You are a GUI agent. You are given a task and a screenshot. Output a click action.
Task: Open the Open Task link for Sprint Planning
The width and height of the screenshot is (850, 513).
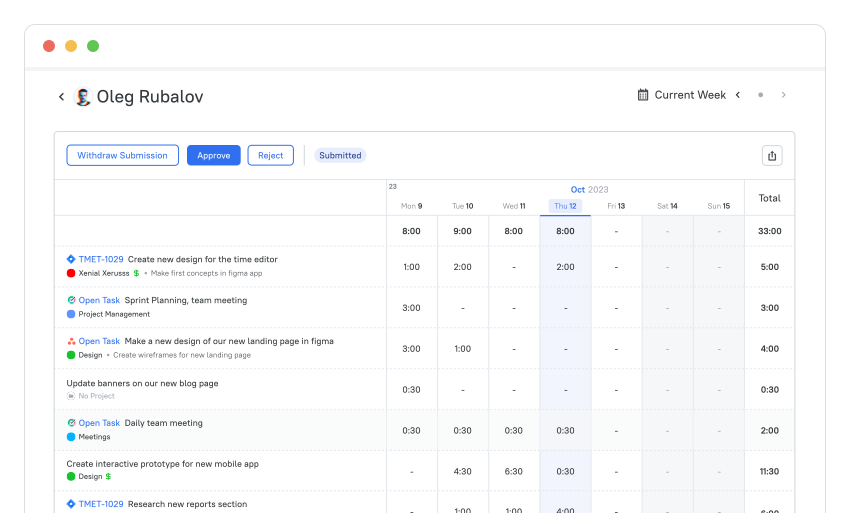(x=99, y=300)
